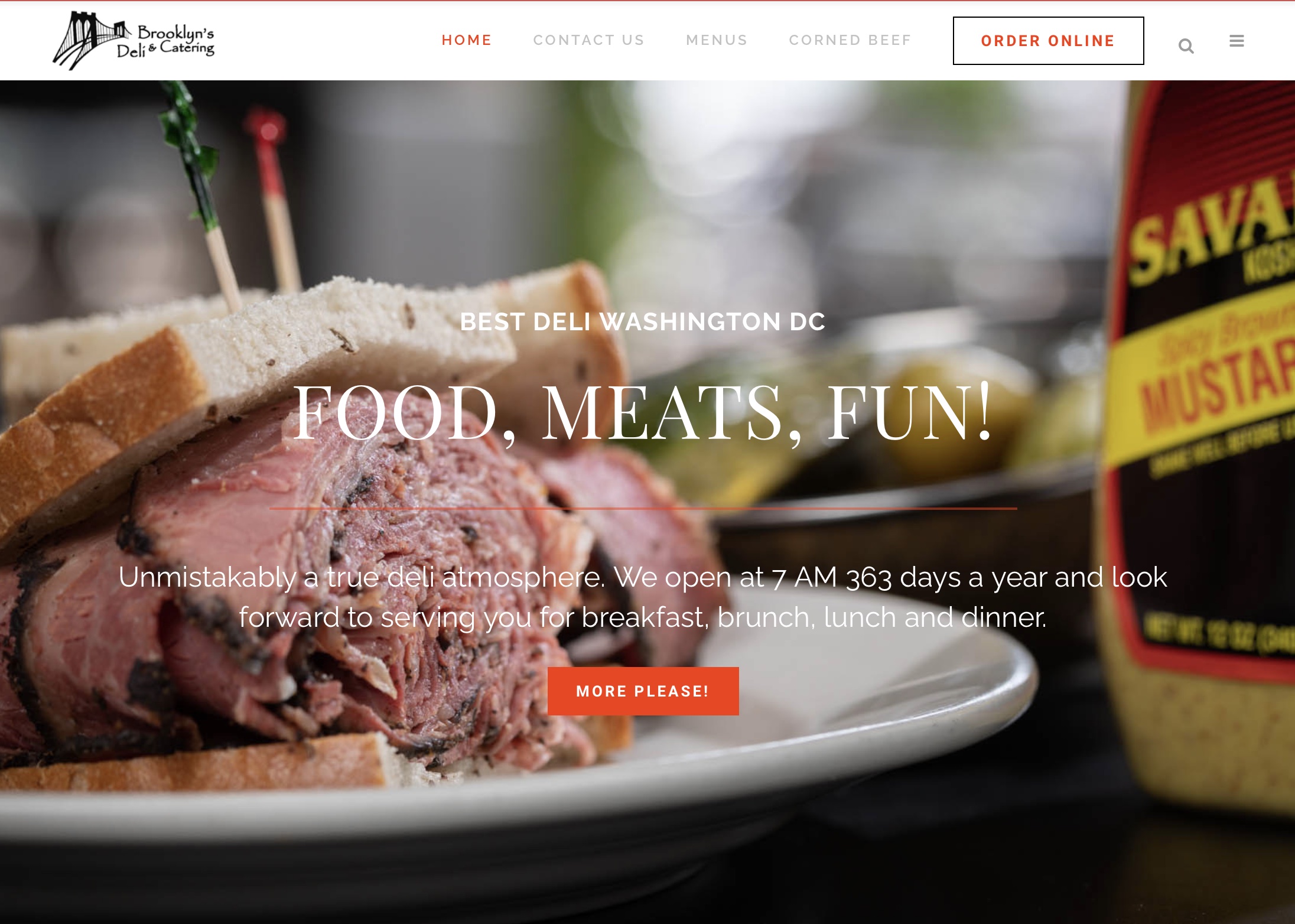The width and height of the screenshot is (1295, 924).
Task: Click the red divider line under headline
Action: [x=643, y=508]
